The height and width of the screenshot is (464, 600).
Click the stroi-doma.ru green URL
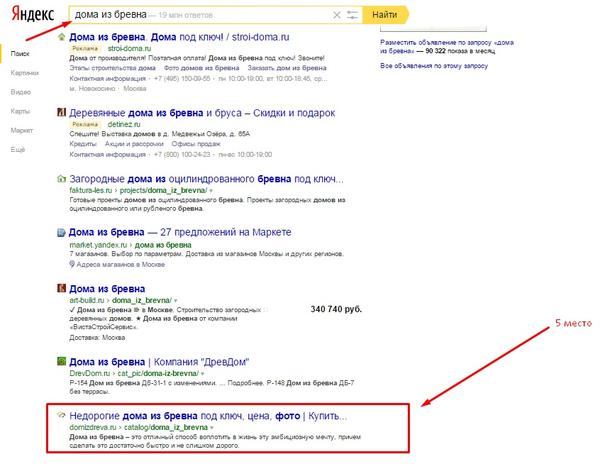tap(129, 49)
